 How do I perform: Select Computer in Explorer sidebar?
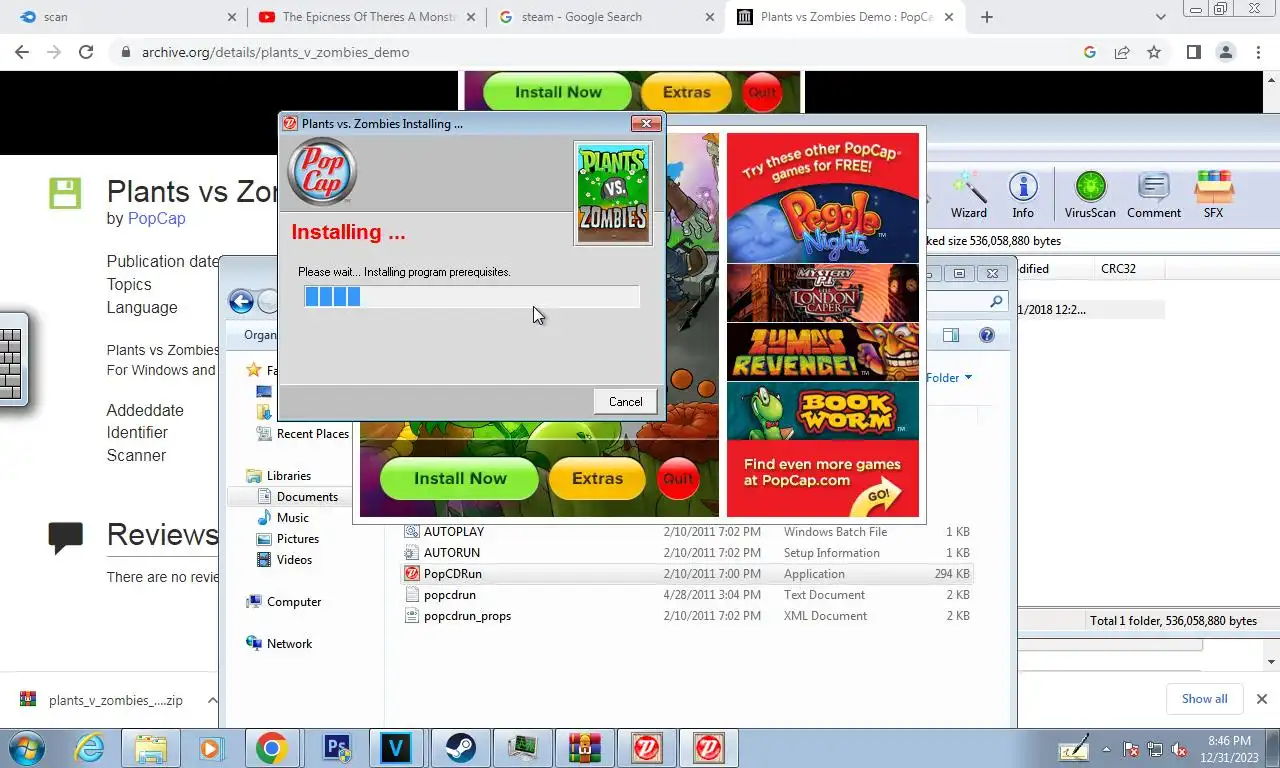tap(293, 601)
